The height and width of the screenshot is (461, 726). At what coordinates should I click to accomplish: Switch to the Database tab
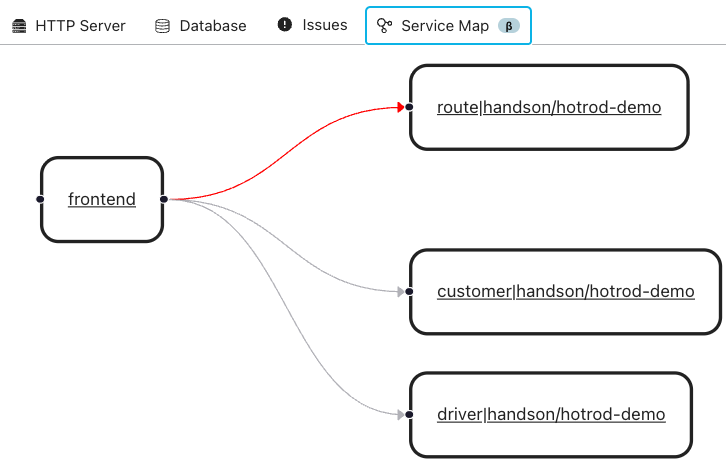(200, 26)
